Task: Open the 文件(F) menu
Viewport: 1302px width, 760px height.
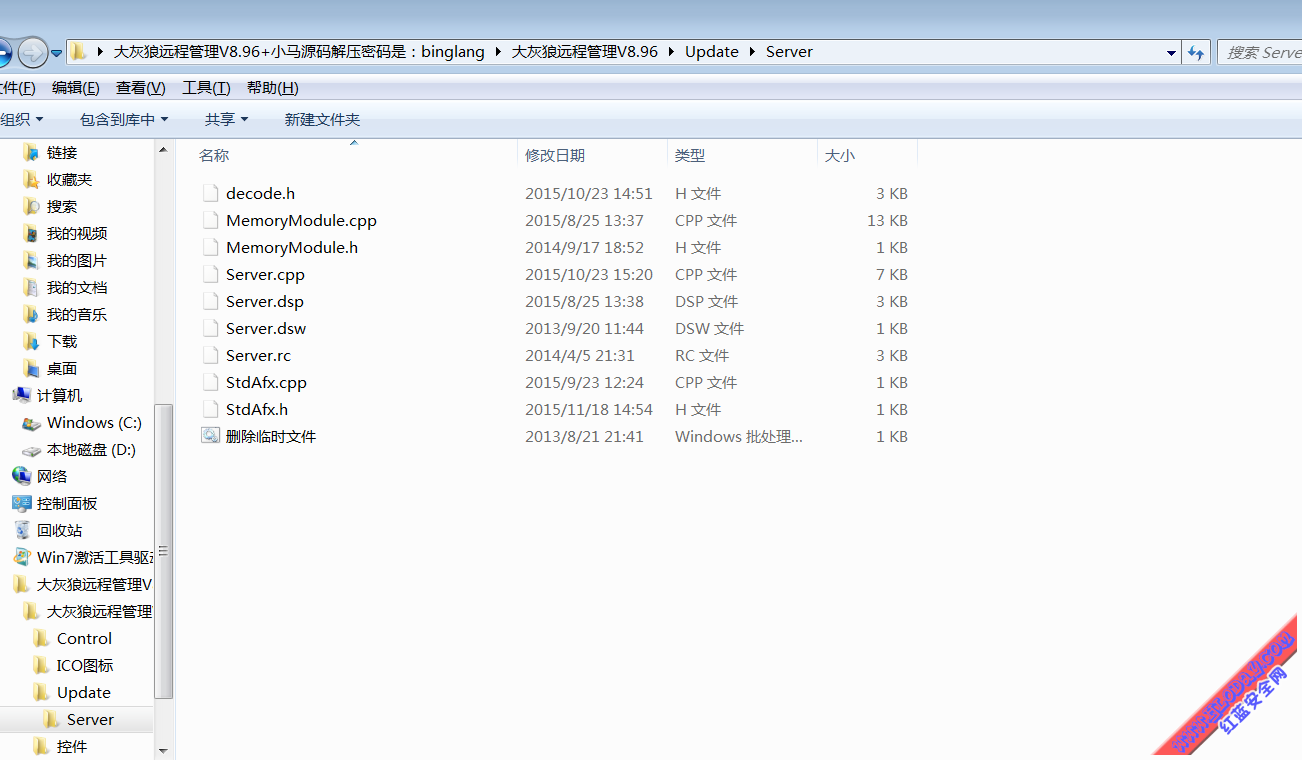Action: (x=17, y=88)
